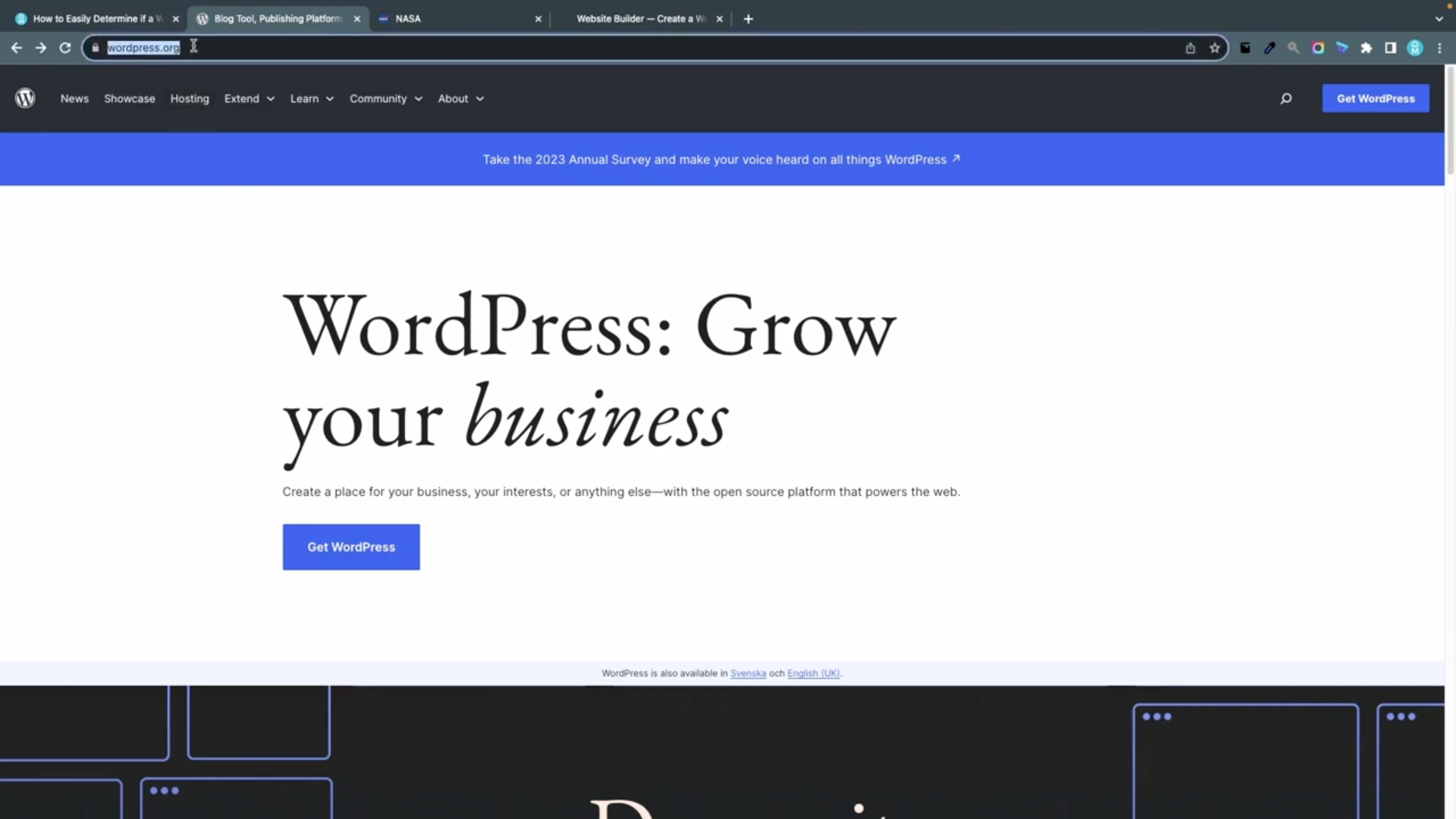1456x819 pixels.
Task: Open the Showcase nav item
Action: click(x=129, y=99)
